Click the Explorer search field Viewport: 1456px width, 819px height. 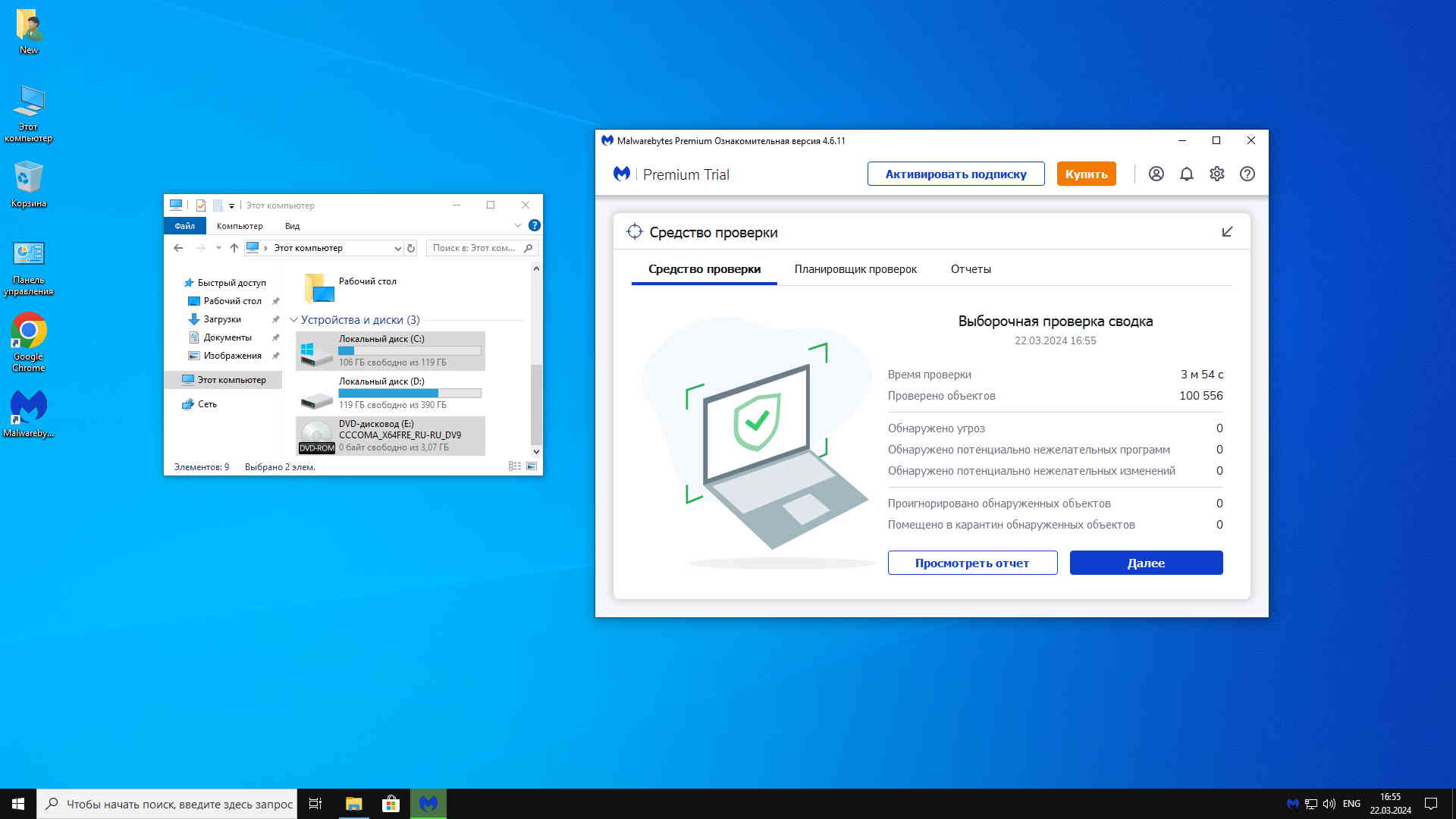point(474,248)
